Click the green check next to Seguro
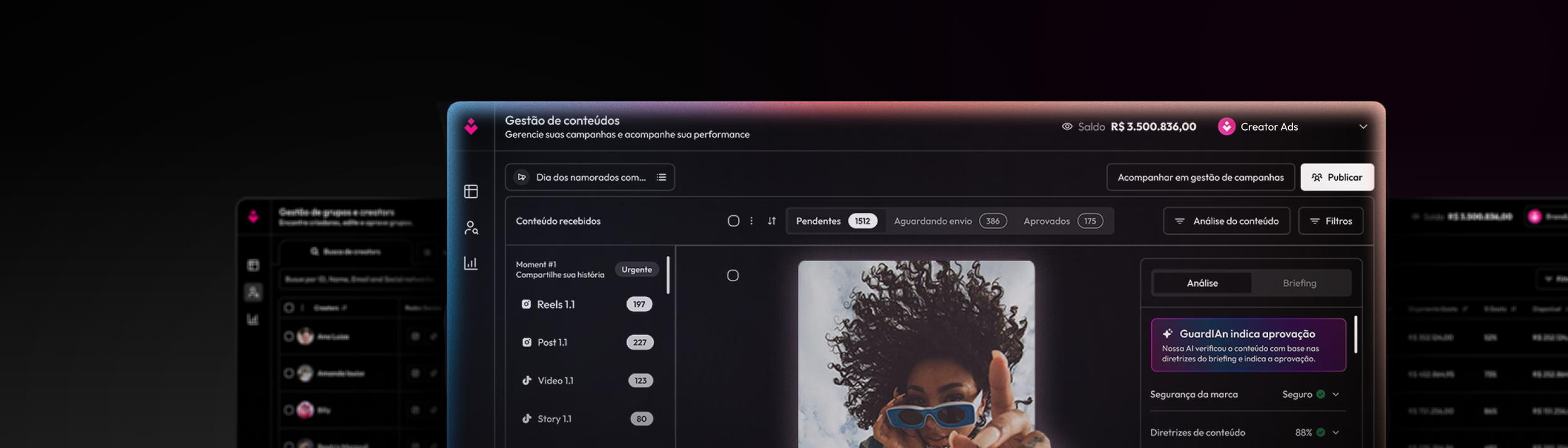 [1320, 395]
